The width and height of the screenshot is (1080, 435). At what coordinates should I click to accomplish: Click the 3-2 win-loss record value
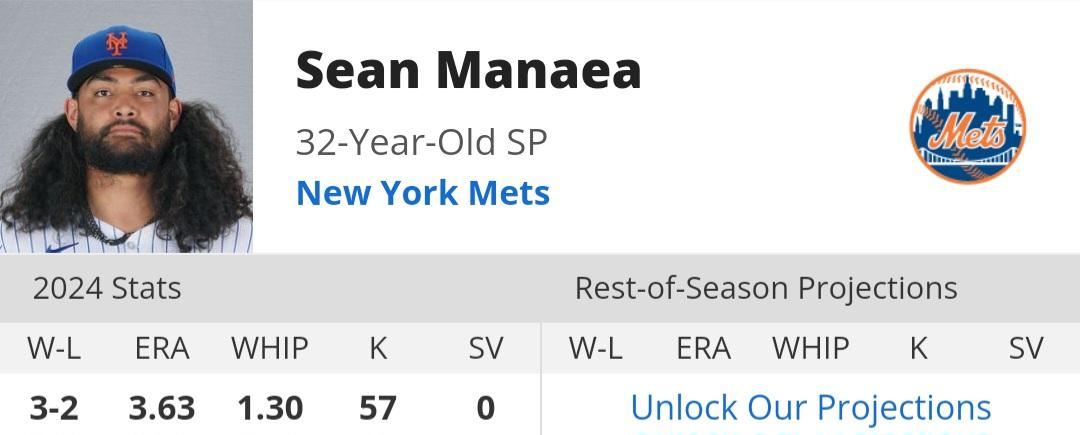54,408
